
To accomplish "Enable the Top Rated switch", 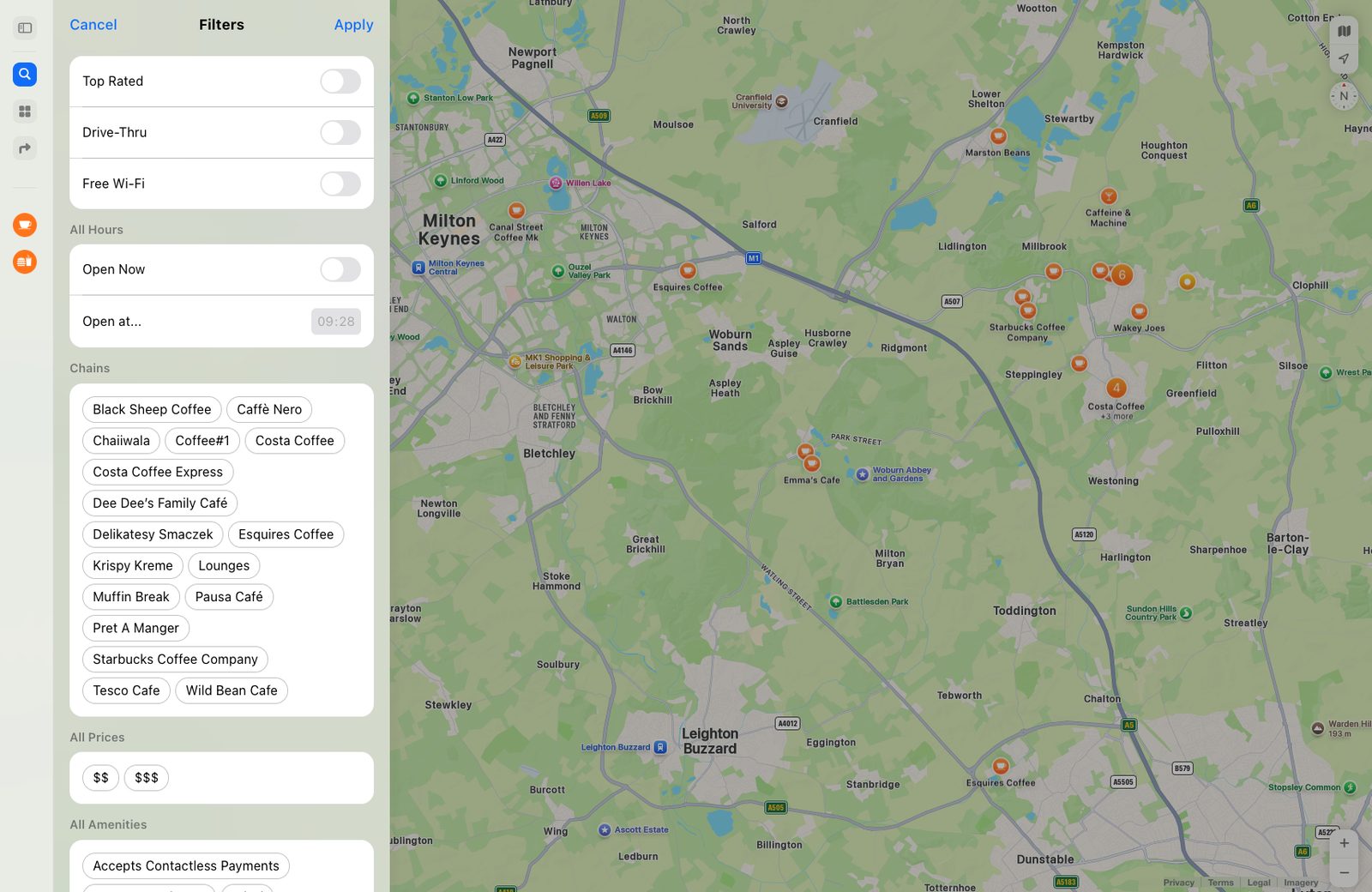I will (x=340, y=81).
